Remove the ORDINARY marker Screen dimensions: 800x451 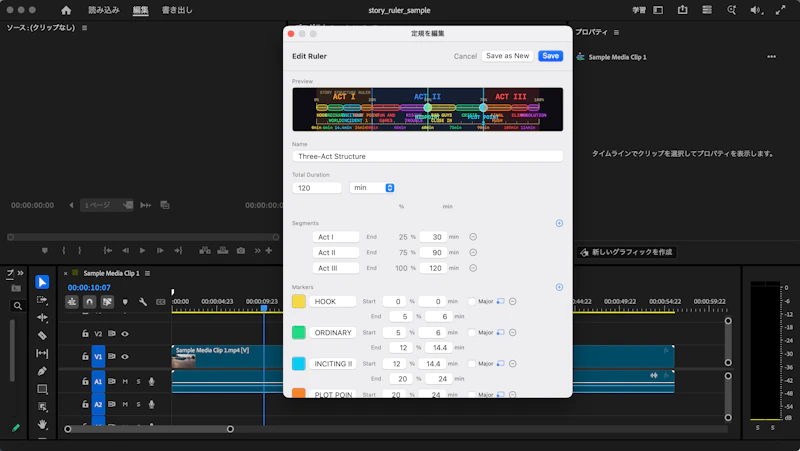513,333
